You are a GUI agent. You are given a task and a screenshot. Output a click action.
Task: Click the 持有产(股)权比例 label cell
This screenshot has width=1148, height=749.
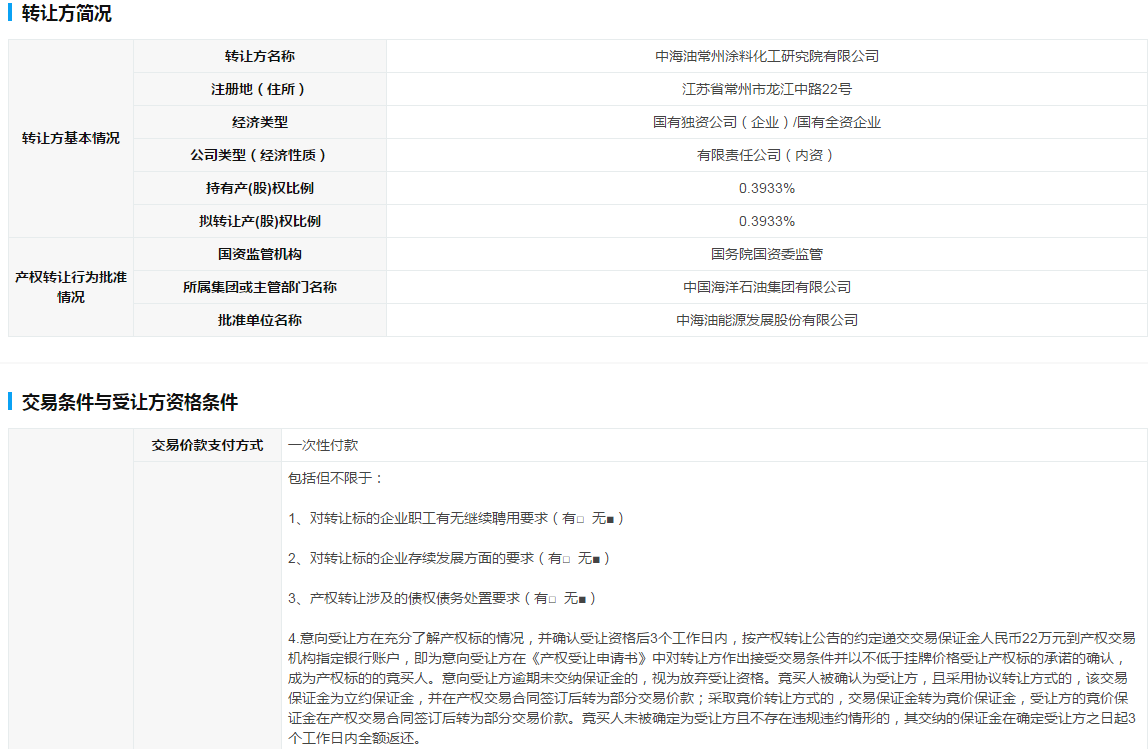260,188
